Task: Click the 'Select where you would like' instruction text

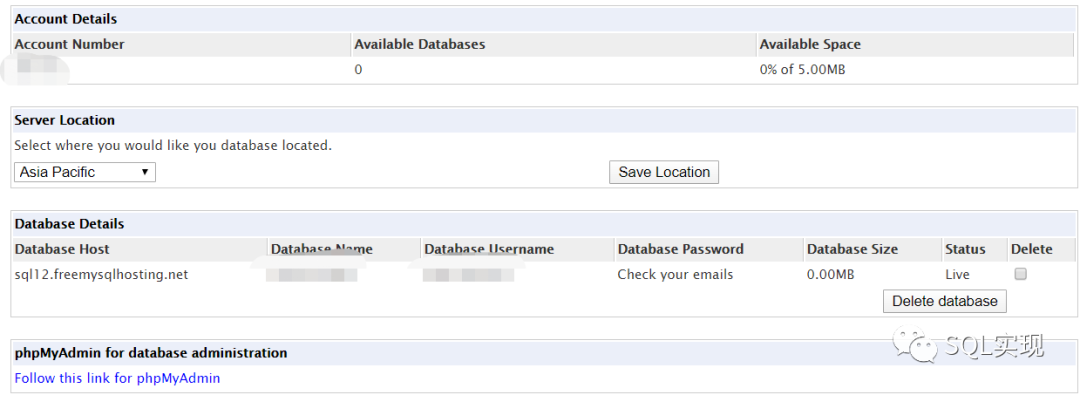Action: pos(173,146)
